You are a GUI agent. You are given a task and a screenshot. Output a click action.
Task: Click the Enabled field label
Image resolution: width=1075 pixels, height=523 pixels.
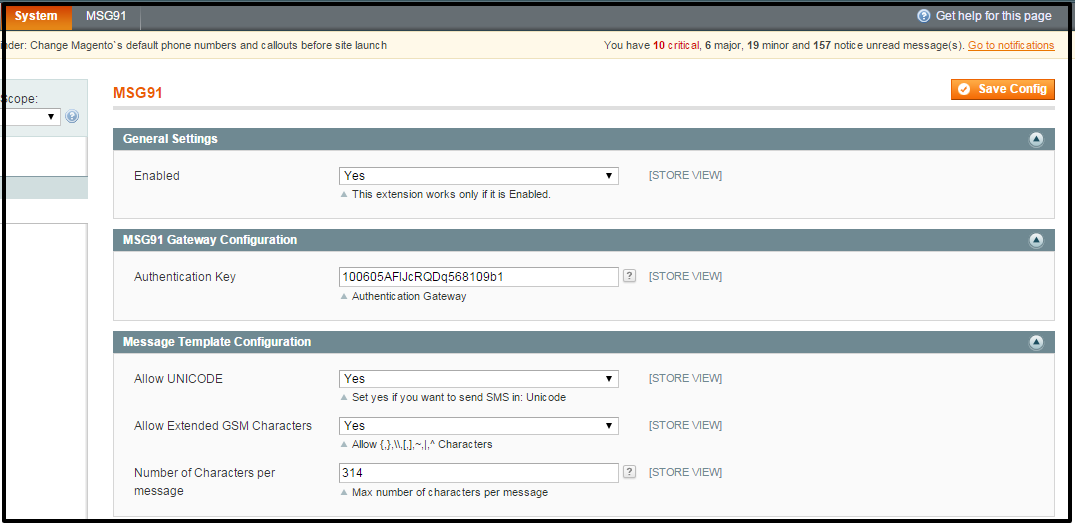click(x=157, y=176)
